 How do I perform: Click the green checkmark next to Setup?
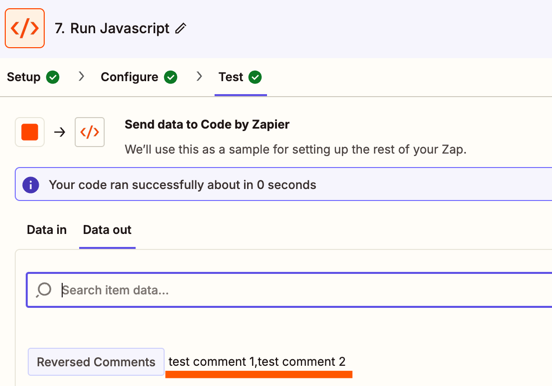click(53, 77)
